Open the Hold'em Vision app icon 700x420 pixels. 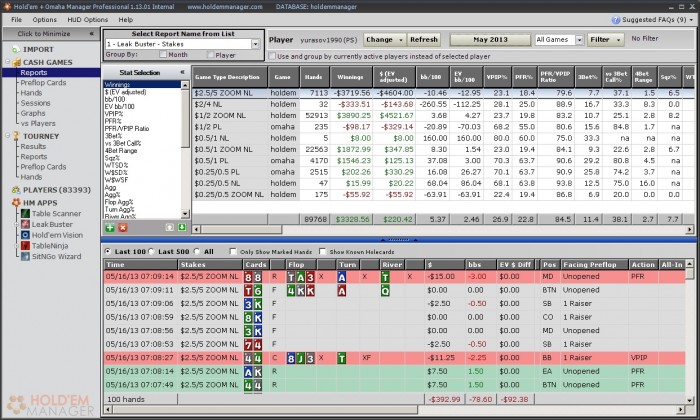coord(25,235)
